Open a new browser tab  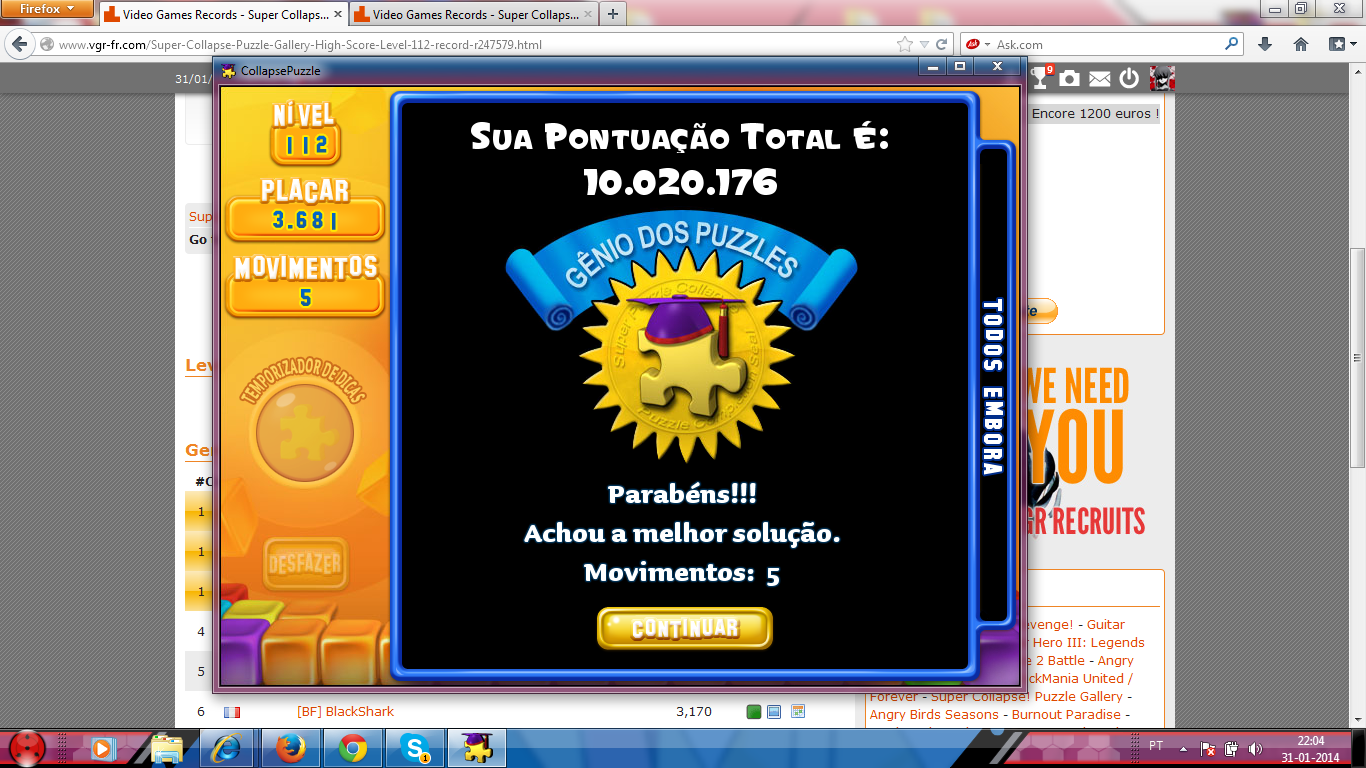point(612,14)
